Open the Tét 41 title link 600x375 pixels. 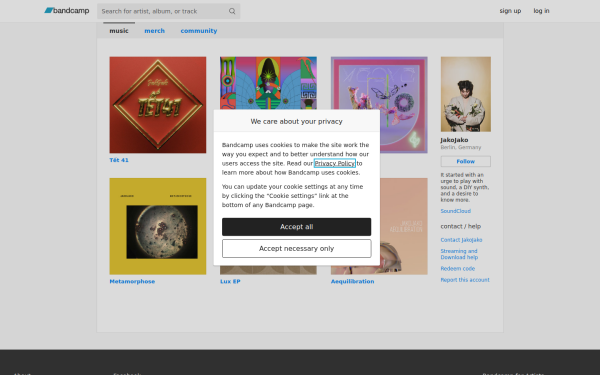tap(119, 160)
